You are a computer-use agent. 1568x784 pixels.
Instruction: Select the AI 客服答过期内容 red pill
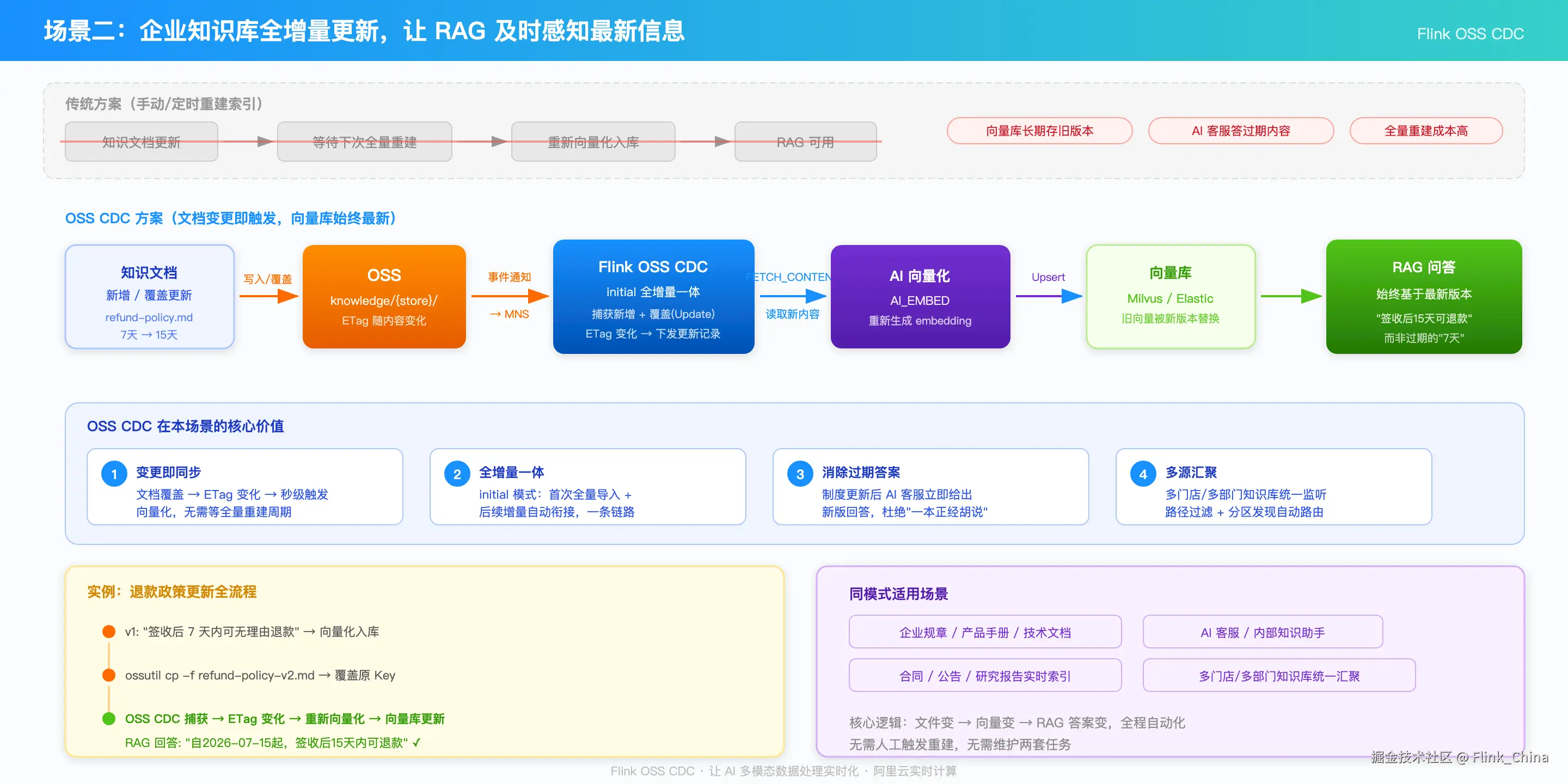(1241, 131)
